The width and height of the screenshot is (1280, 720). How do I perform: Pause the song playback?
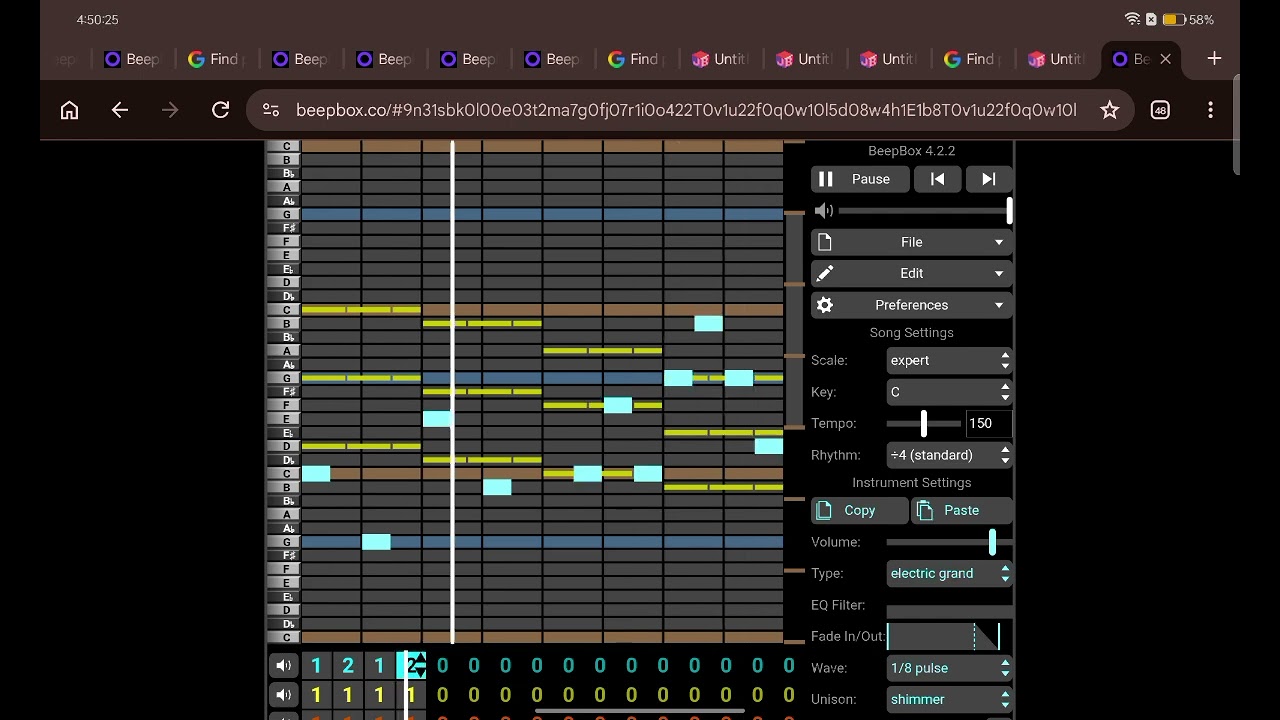click(x=860, y=179)
